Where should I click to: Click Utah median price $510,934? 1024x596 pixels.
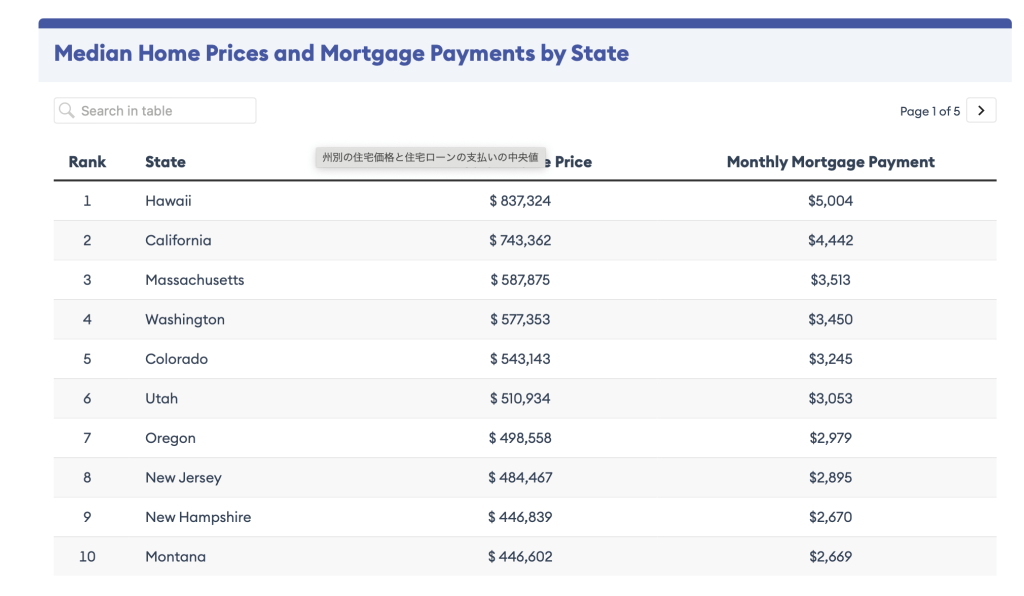point(520,399)
